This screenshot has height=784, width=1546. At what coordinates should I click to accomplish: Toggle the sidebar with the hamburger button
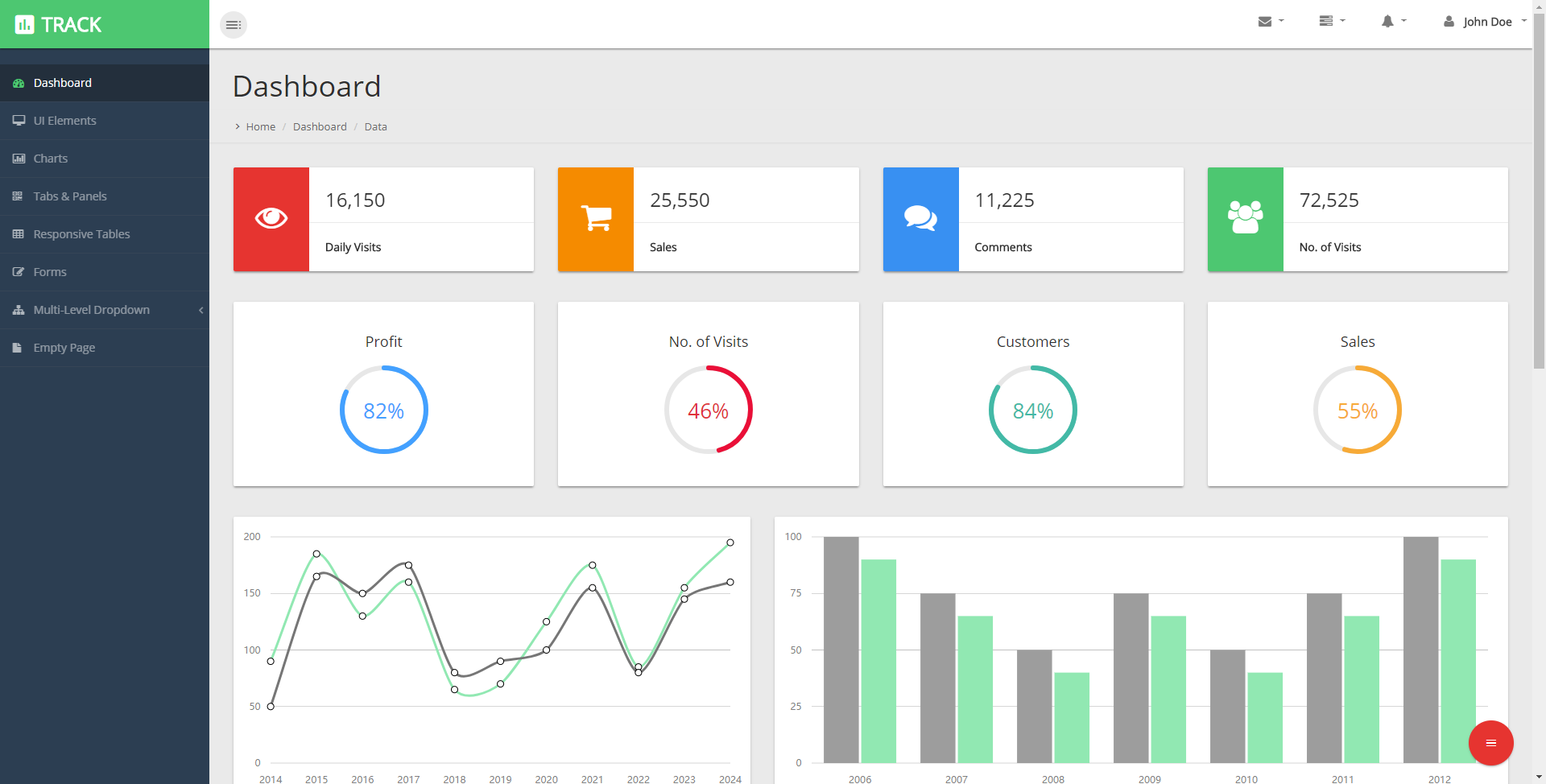pos(234,25)
